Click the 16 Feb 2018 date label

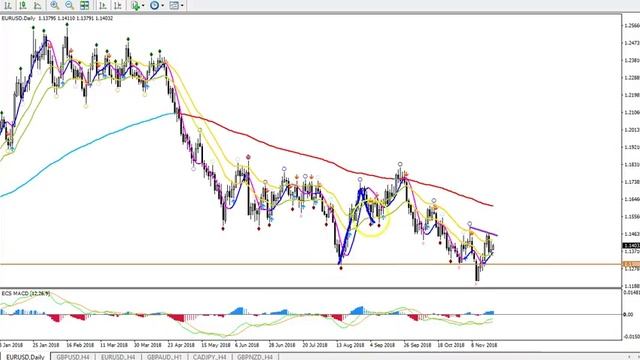[80, 345]
